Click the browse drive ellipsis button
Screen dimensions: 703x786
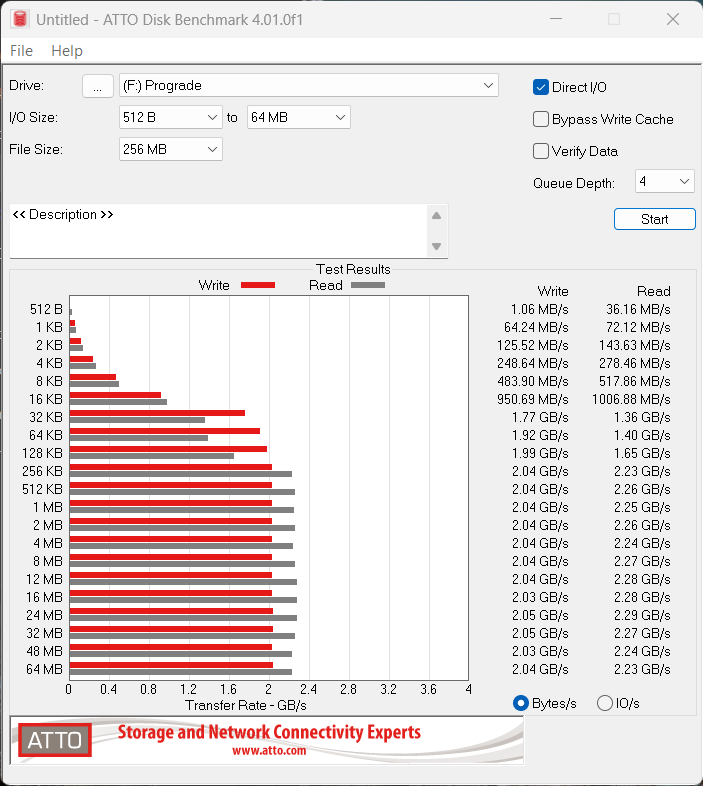pos(97,86)
